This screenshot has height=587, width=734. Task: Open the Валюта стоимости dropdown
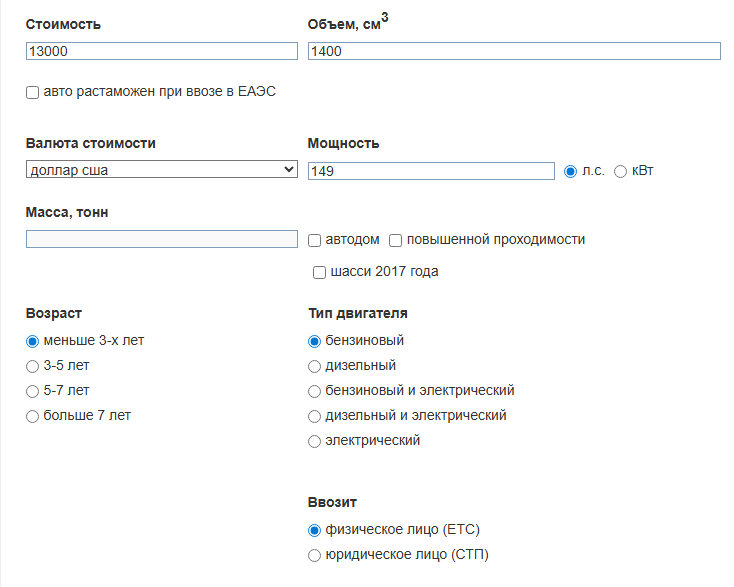click(x=161, y=169)
